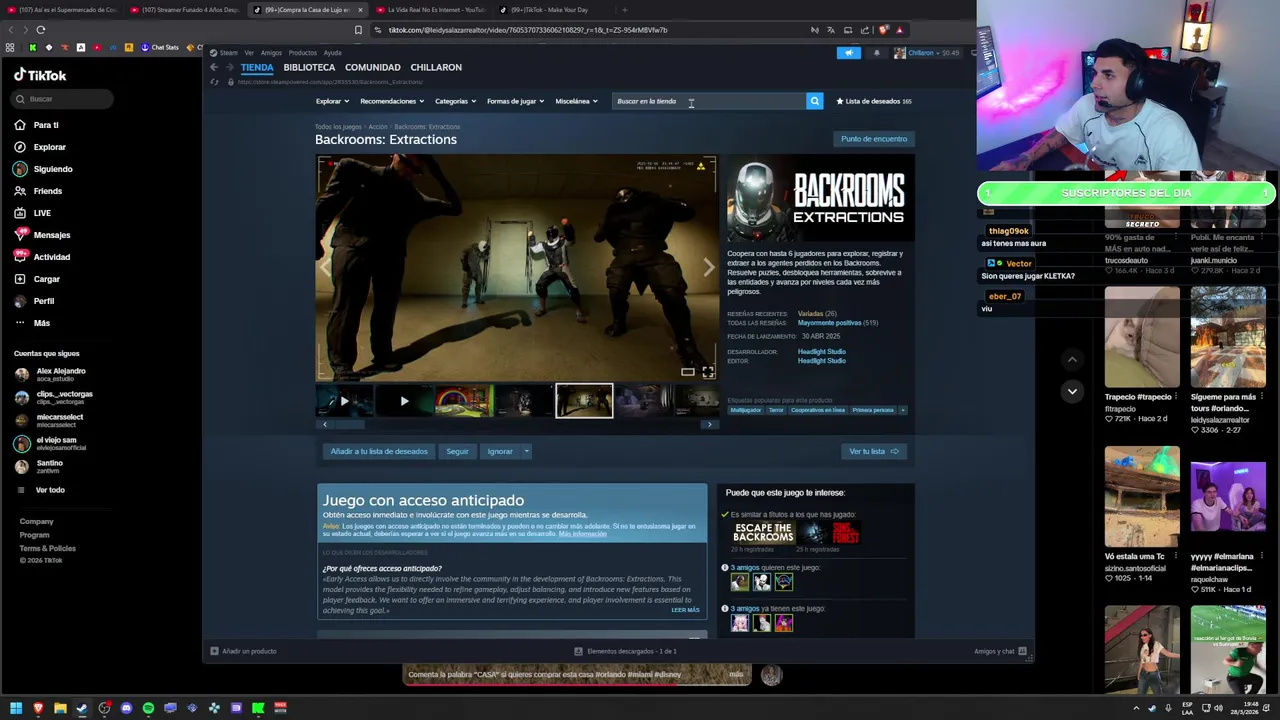The width and height of the screenshot is (1280, 720).
Task: Open Steam announcements megaphone icon
Action: pyautogui.click(x=848, y=53)
